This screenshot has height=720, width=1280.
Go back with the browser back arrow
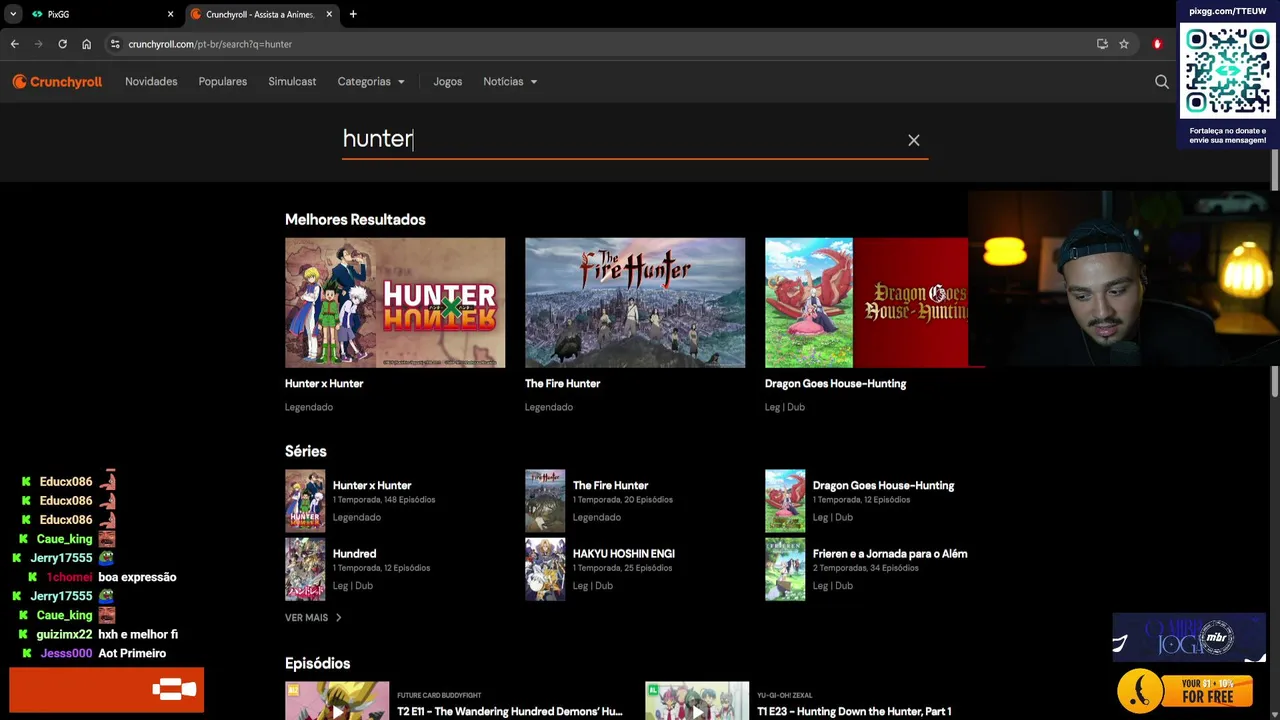[15, 44]
